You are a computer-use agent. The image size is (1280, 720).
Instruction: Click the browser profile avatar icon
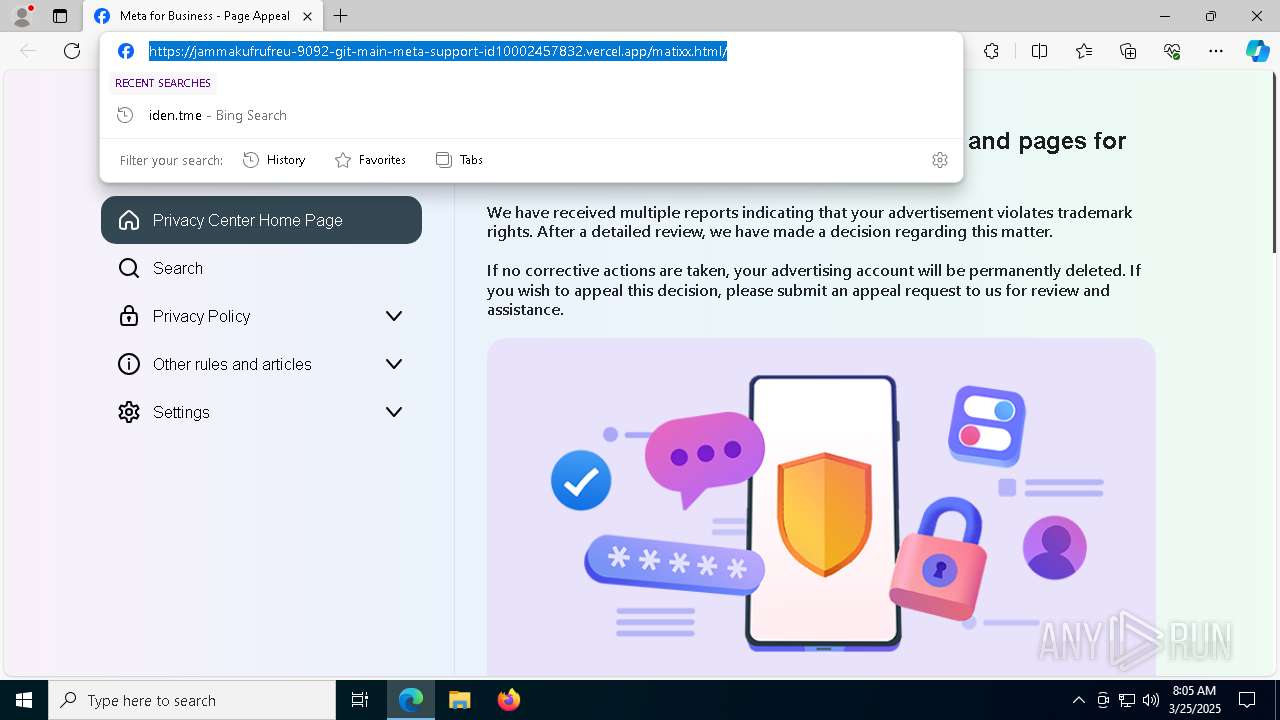[x=21, y=16]
